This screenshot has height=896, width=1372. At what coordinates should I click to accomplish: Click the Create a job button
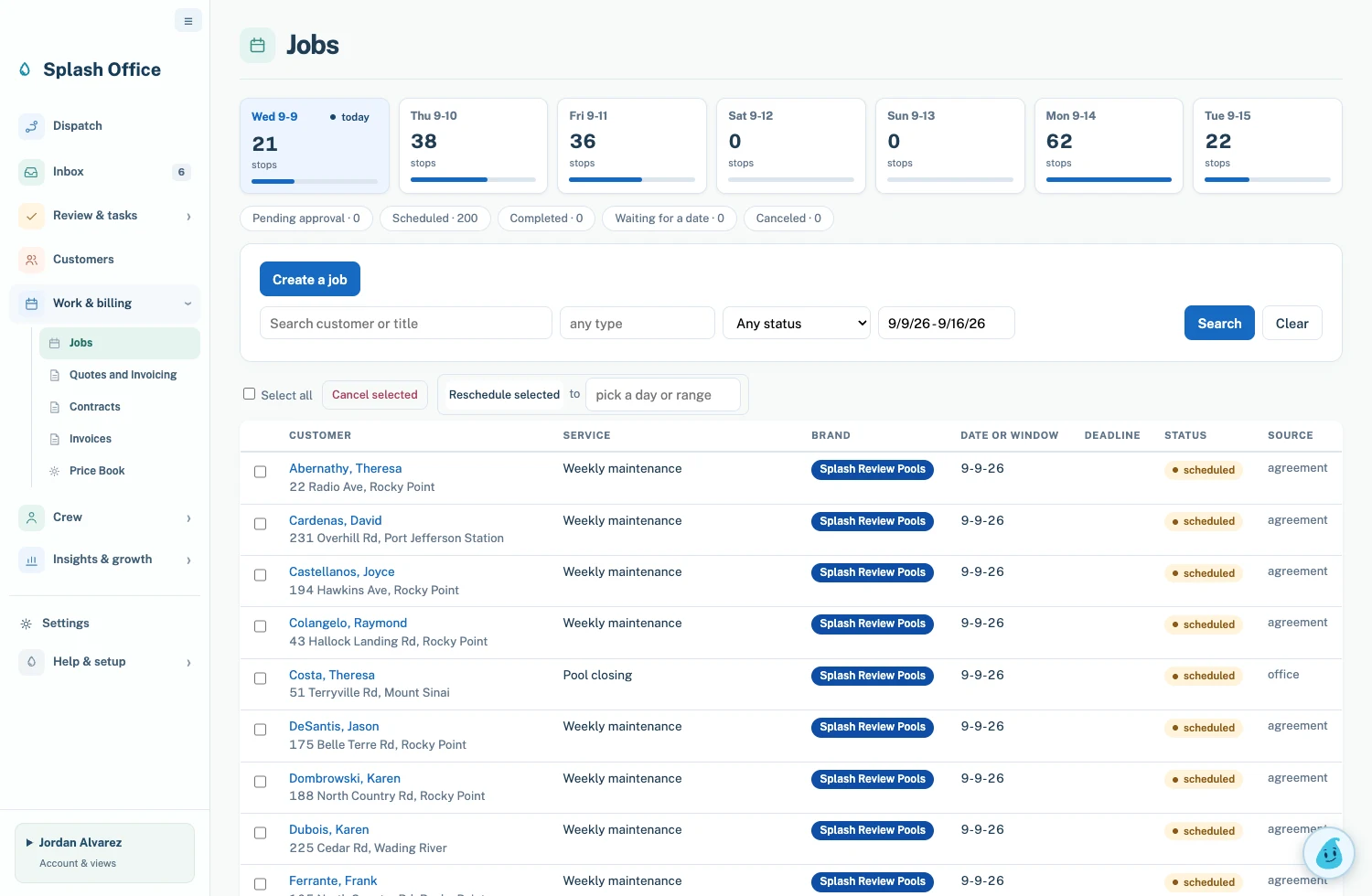[310, 280]
